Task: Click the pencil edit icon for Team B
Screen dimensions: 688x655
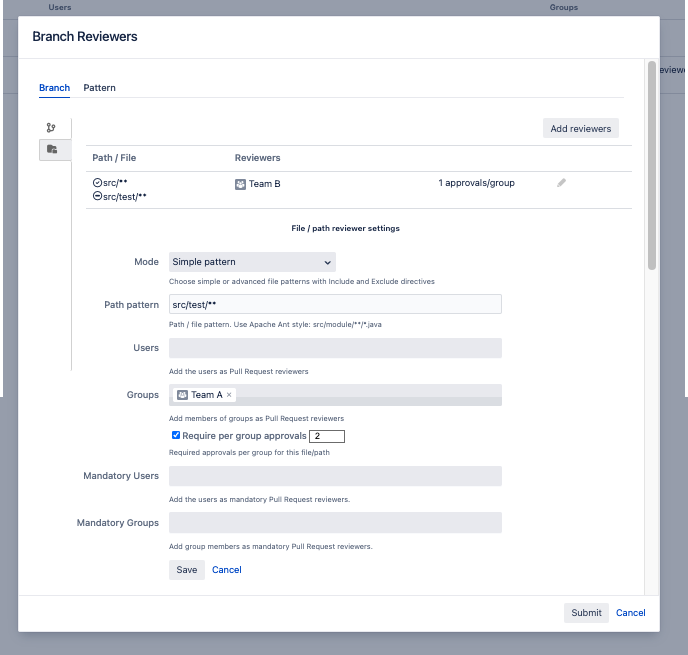Action: click(561, 183)
